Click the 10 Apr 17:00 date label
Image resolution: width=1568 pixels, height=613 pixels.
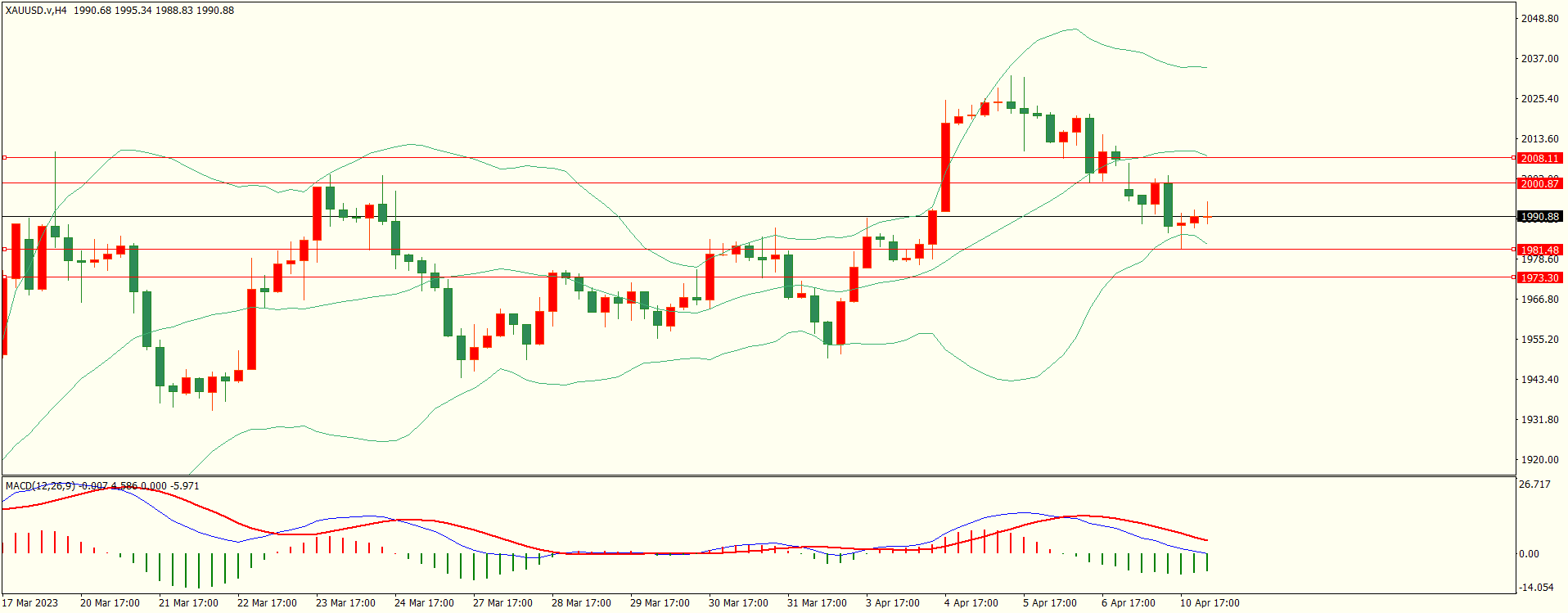point(1210,603)
